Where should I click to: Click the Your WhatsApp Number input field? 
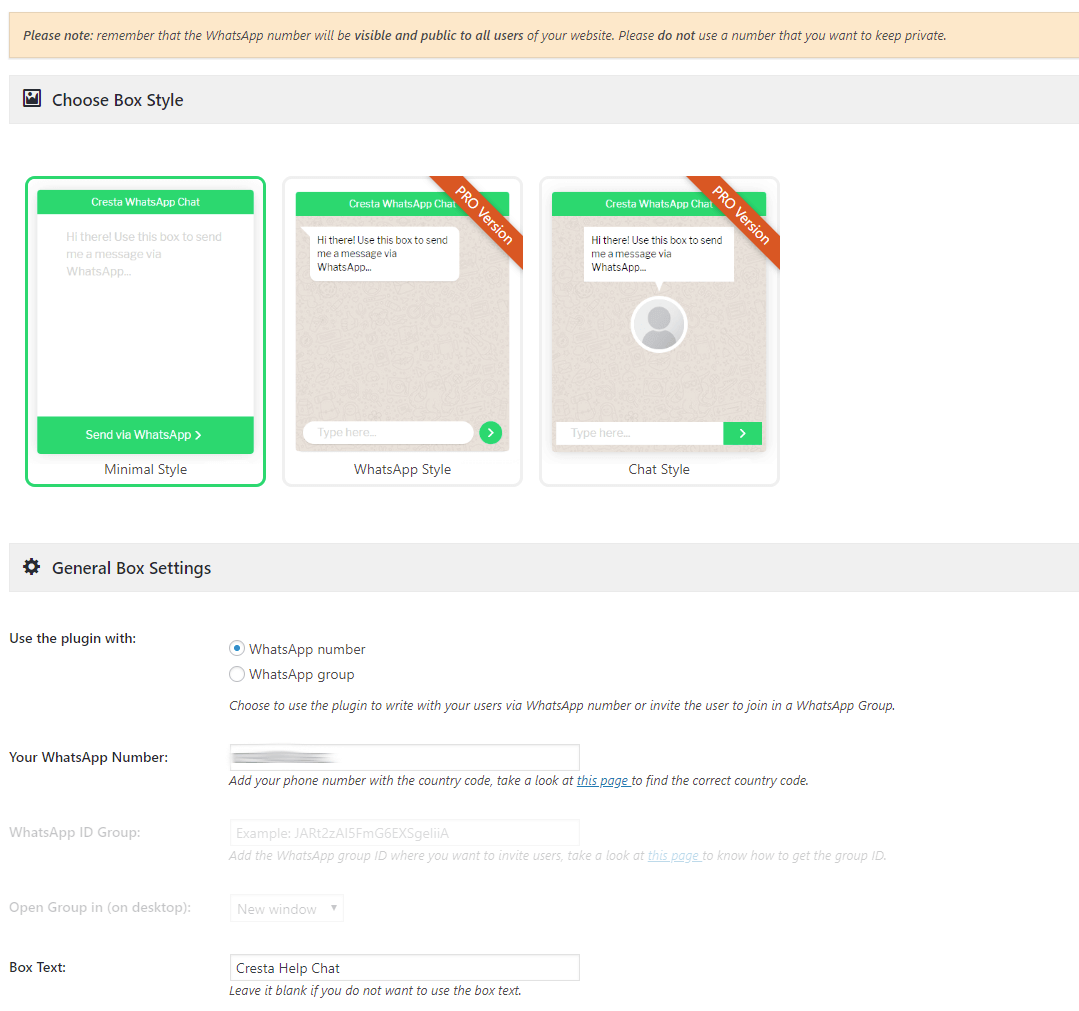(405, 757)
